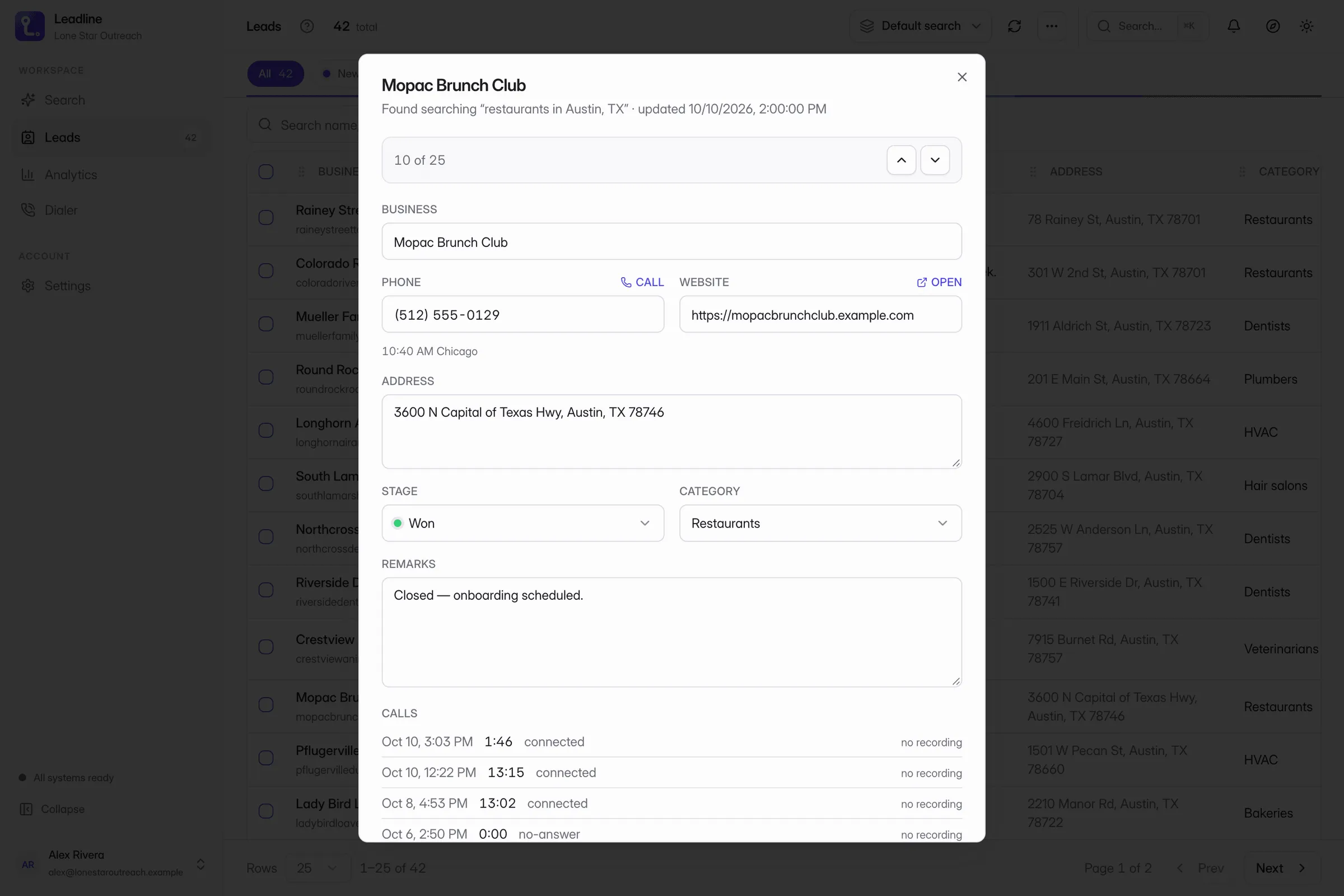The image size is (1344, 896).
Task: Click the compass icon in header
Action: (1272, 26)
